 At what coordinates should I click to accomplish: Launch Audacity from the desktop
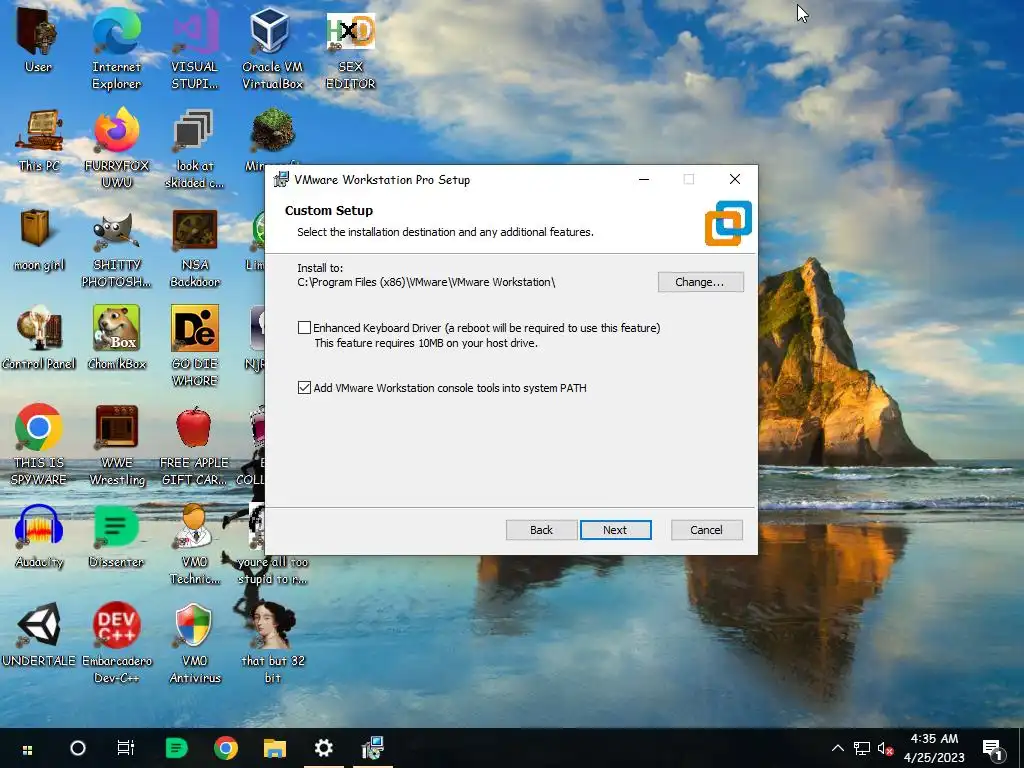click(39, 536)
